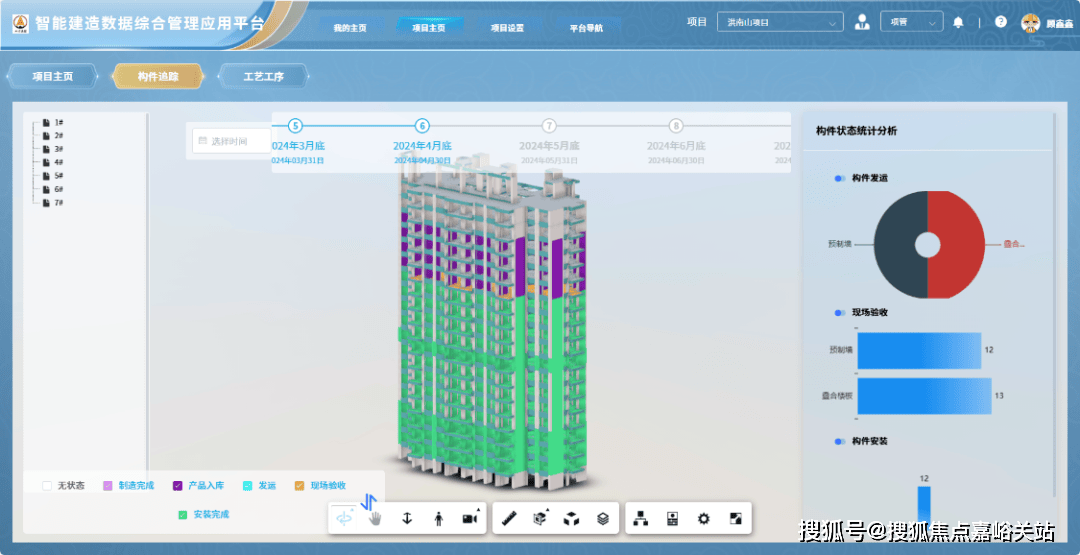Jump to timeline marker 7 (2024年5月底)
Screen dimensions: 1080x555
[549, 126]
